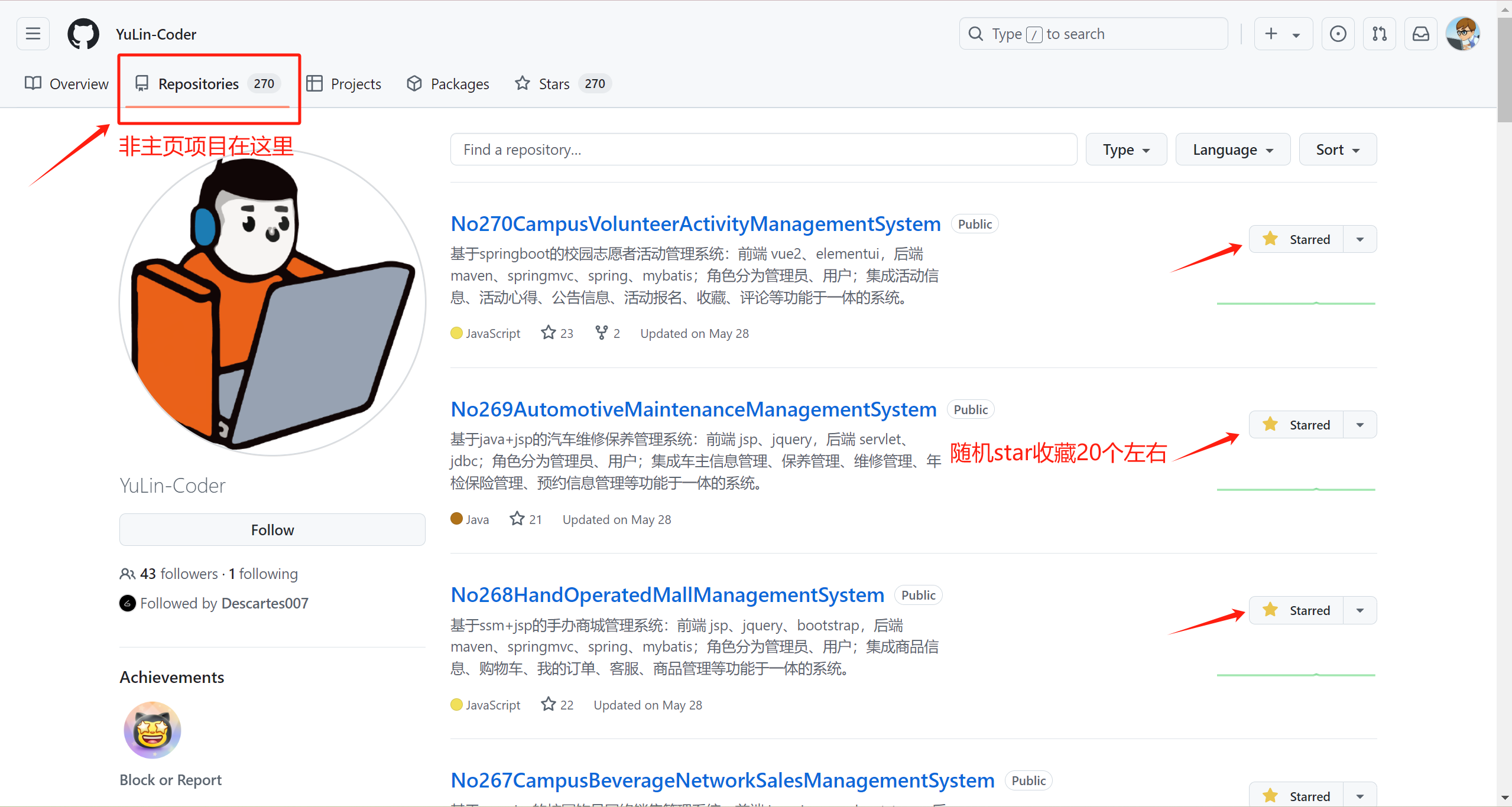The image size is (1512, 807).
Task: Expand star lists dropdown for No267
Action: pos(1360,795)
